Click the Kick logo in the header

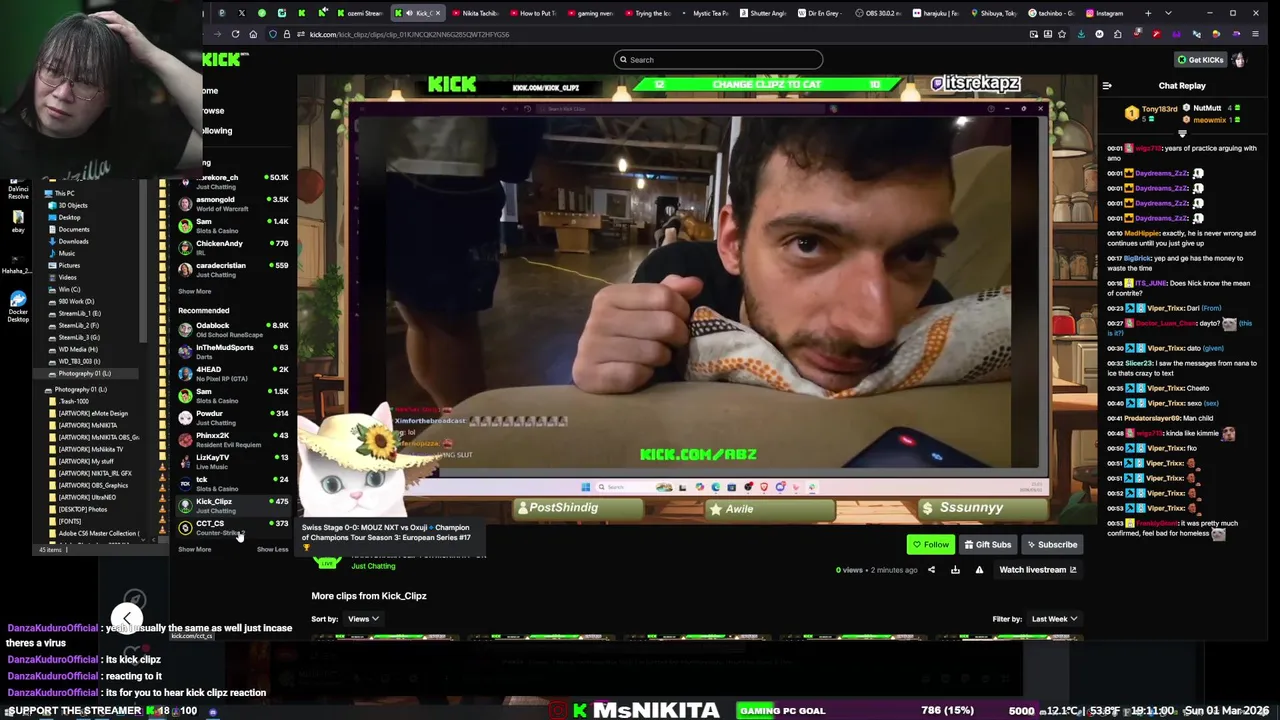pyautogui.click(x=222, y=60)
